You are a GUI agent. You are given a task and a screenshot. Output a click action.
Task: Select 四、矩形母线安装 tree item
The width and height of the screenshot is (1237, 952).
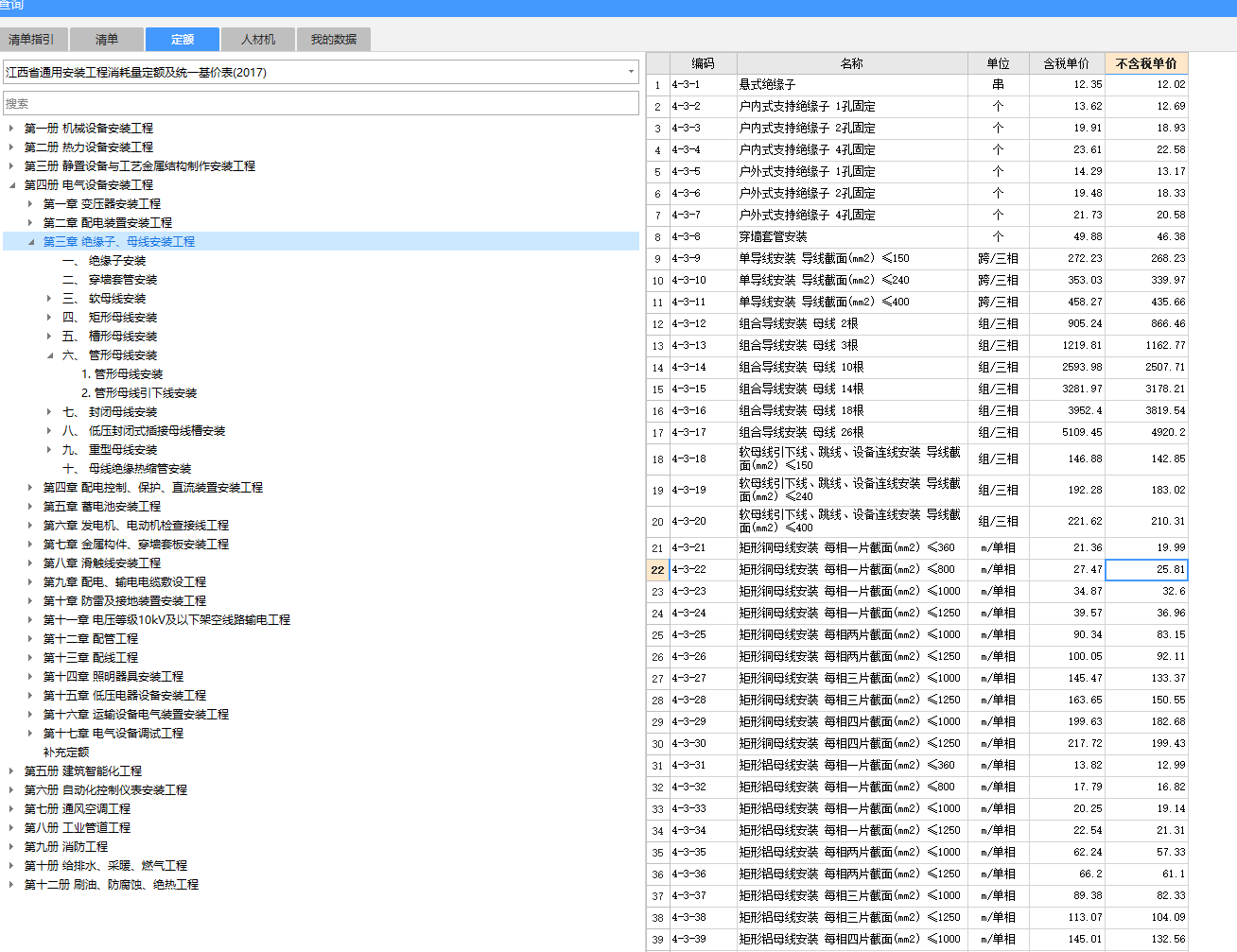[110, 317]
